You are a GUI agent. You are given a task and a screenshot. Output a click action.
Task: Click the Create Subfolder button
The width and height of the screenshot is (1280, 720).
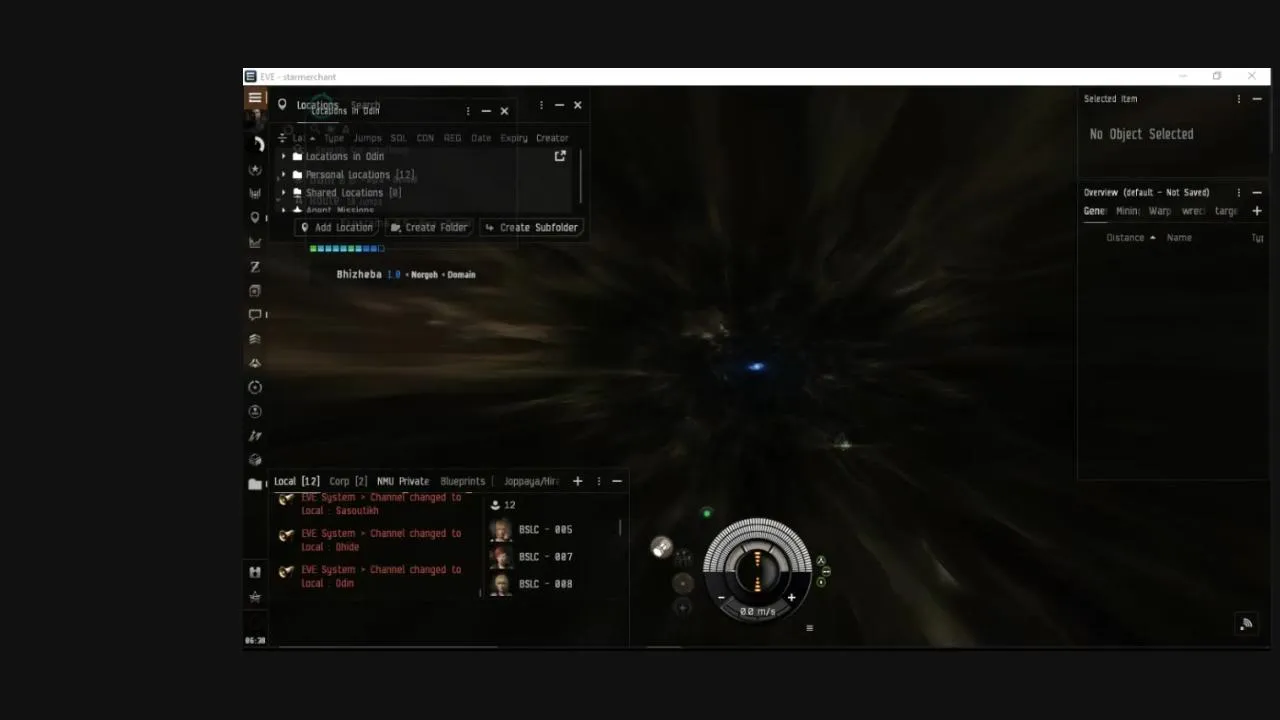[x=531, y=227]
